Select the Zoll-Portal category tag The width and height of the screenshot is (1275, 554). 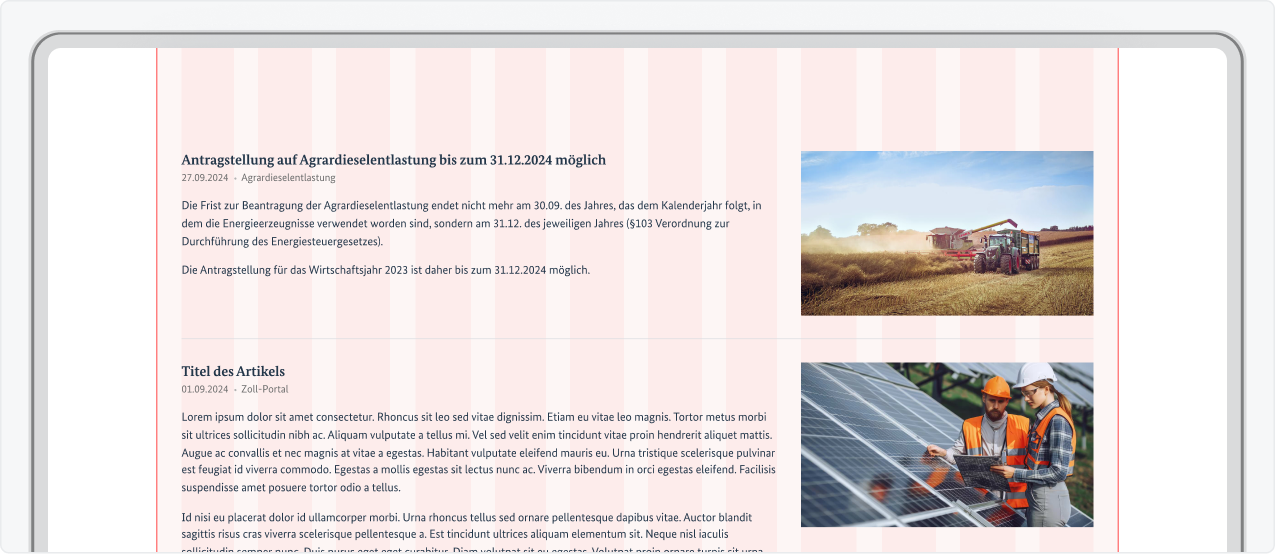click(x=264, y=389)
